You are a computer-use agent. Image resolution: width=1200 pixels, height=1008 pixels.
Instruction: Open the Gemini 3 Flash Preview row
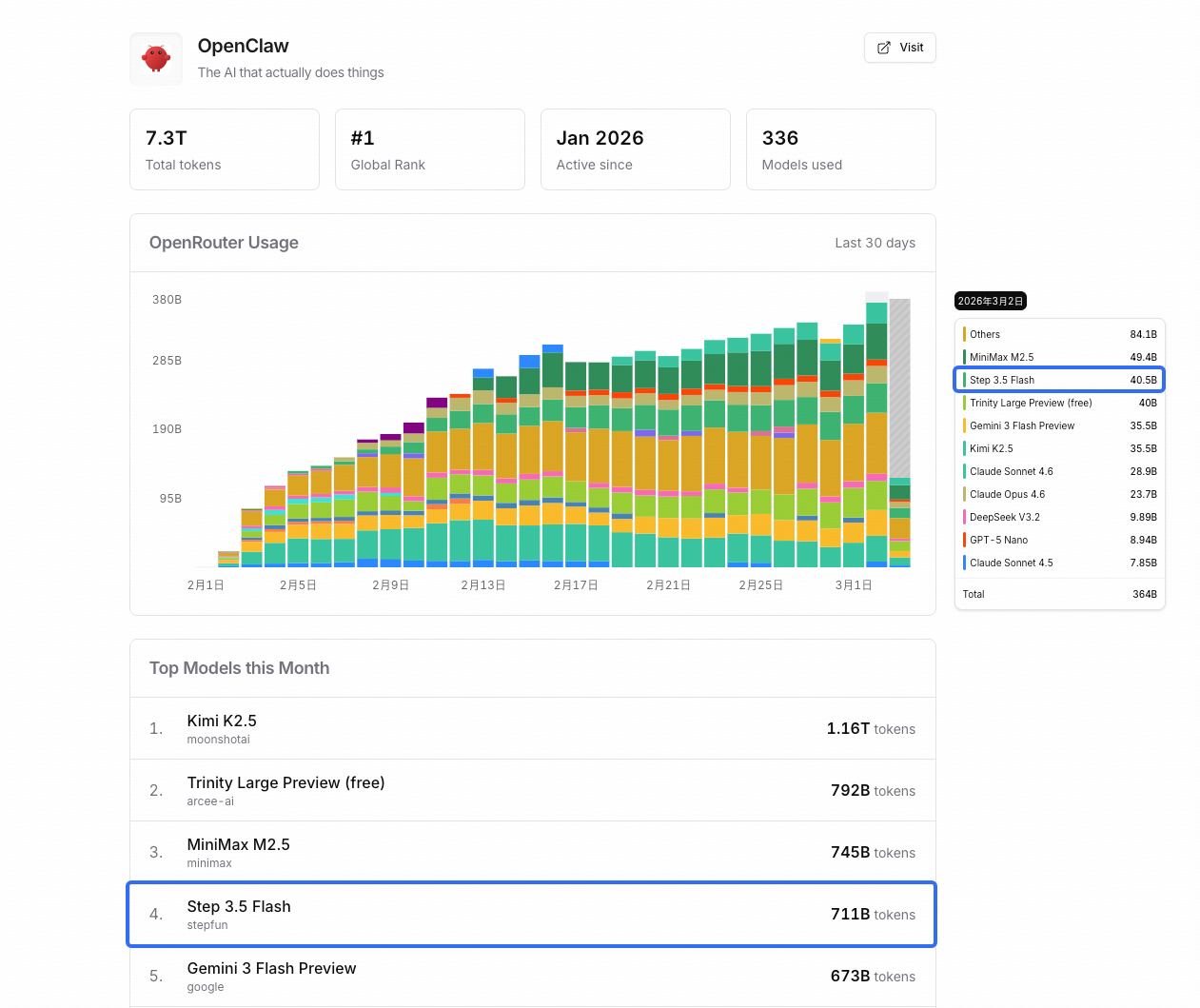[271, 969]
